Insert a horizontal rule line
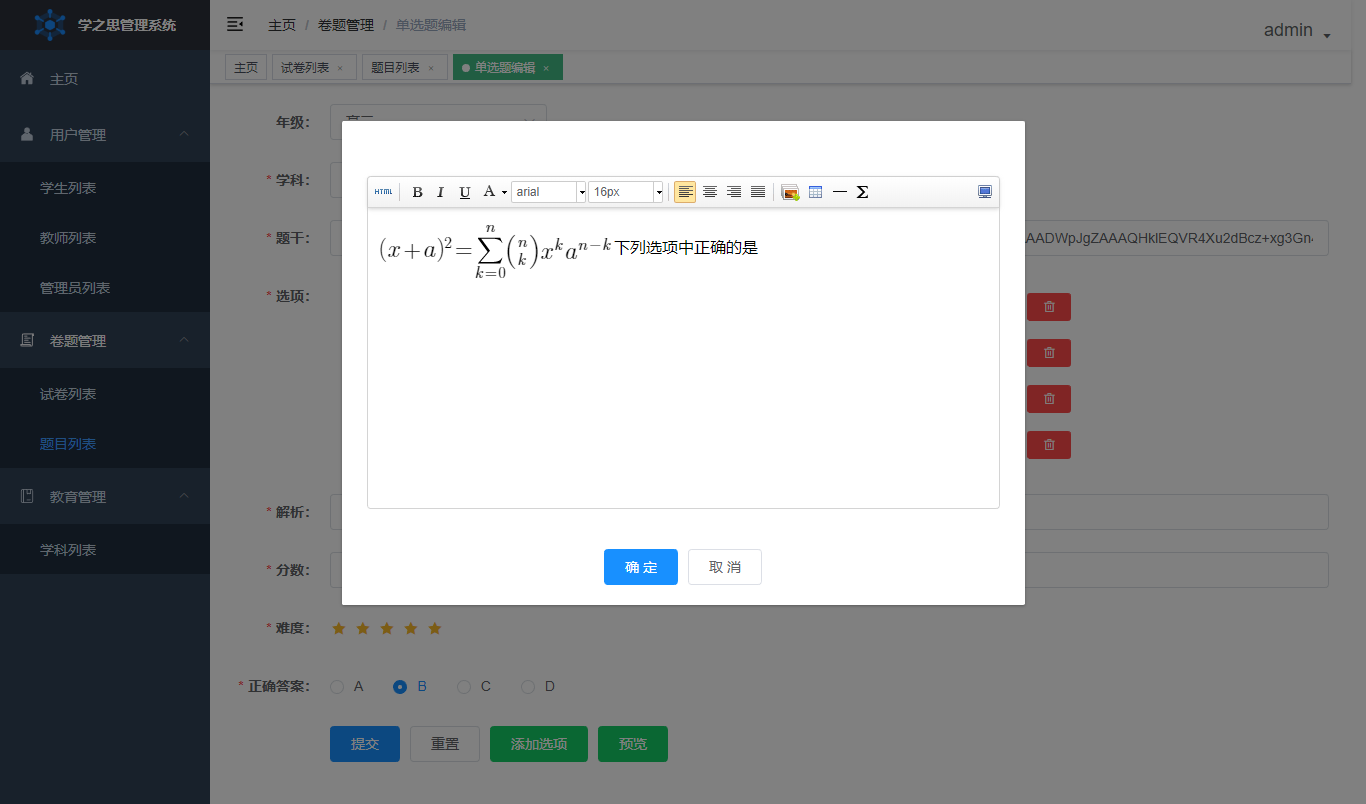The image size is (1366, 804). [x=839, y=192]
